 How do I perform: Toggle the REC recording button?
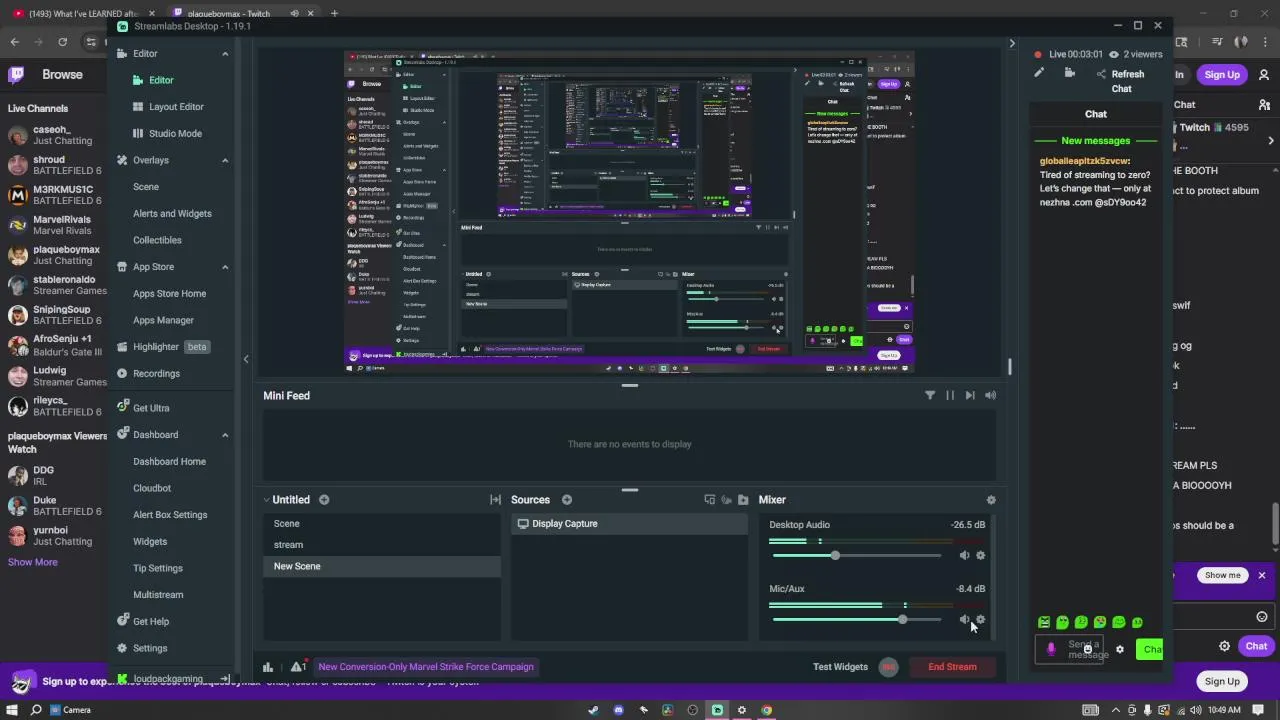[x=888, y=667]
